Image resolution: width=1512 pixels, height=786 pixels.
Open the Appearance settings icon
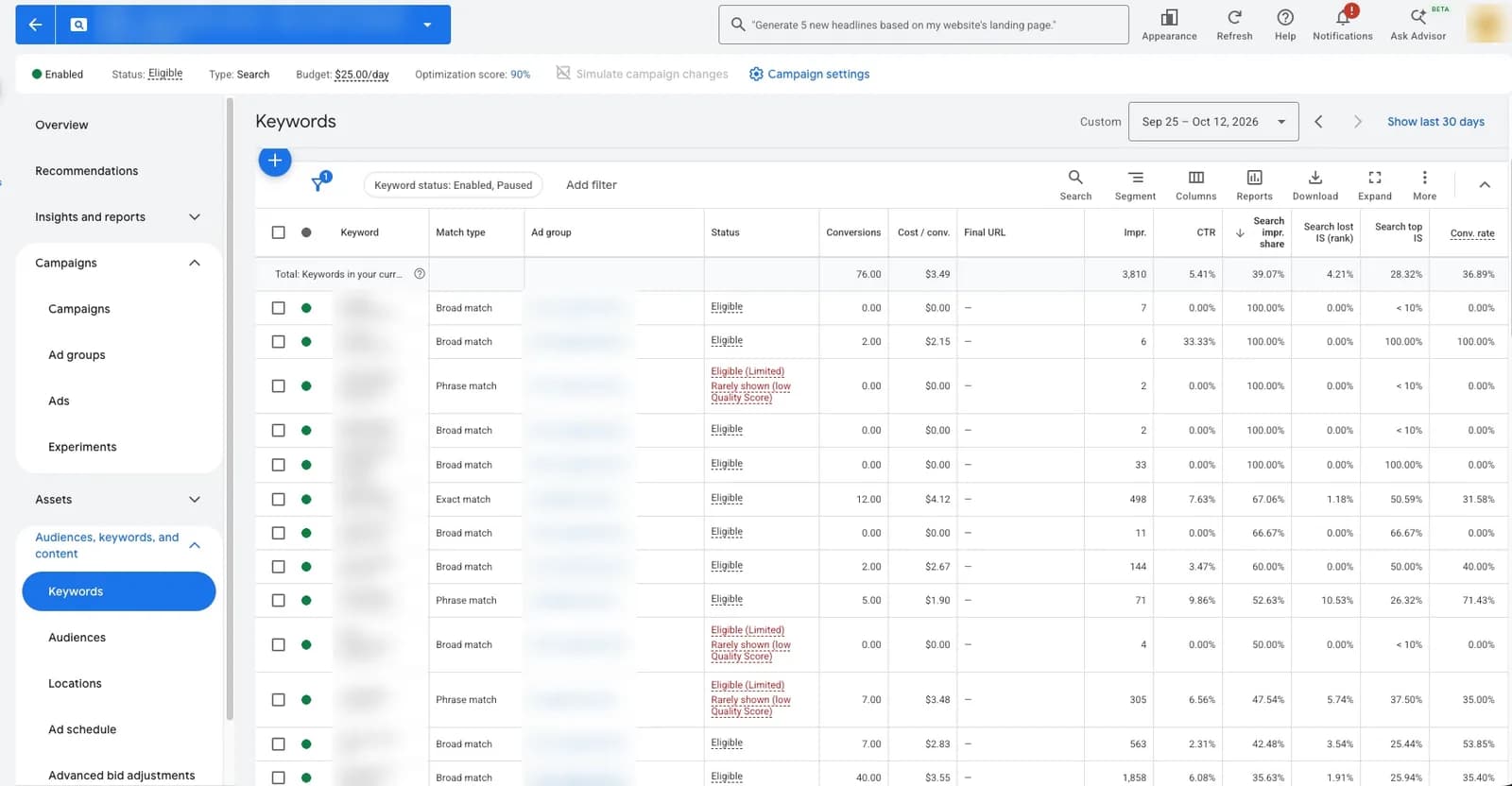click(x=1169, y=25)
